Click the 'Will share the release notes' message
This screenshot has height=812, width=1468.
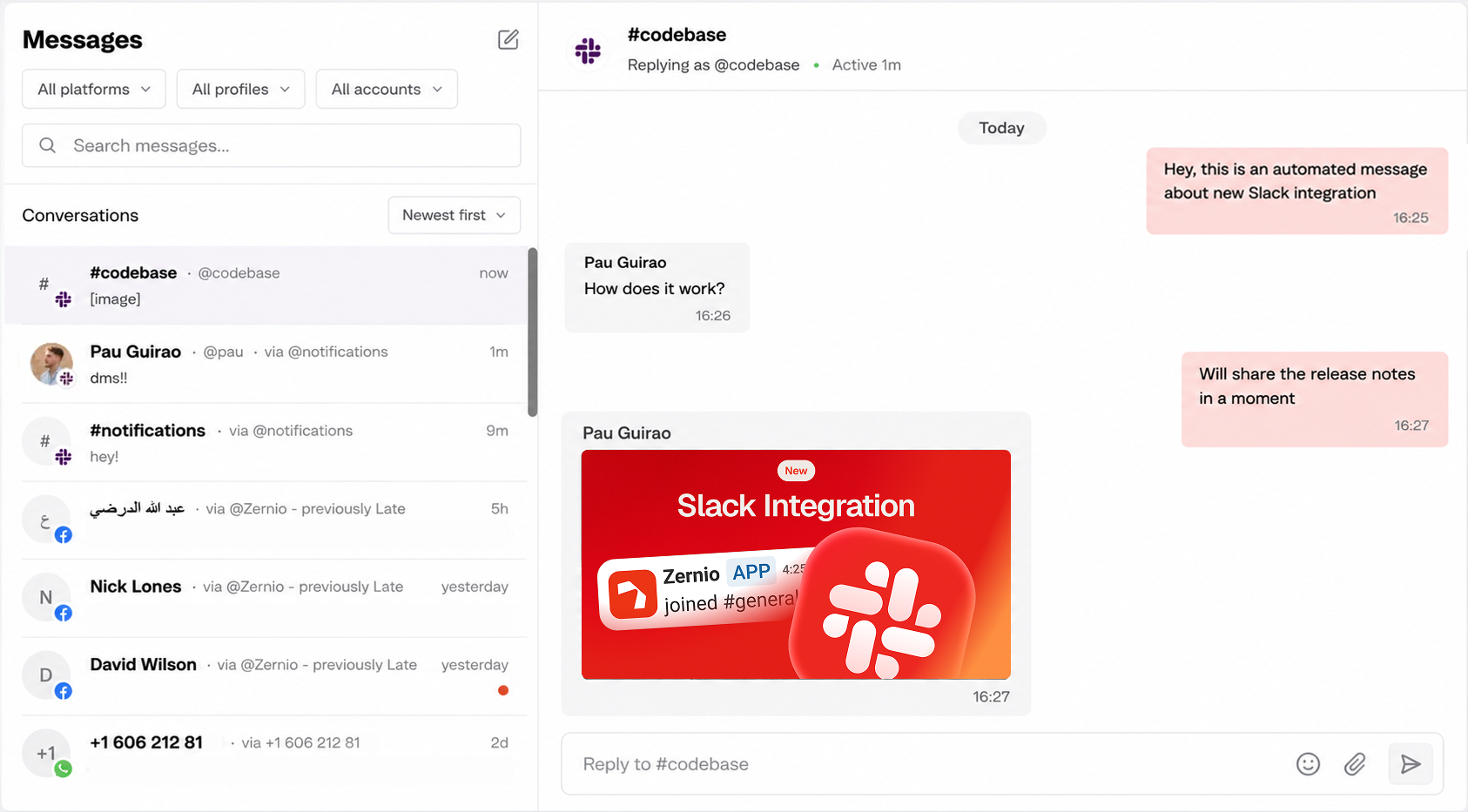coord(1314,399)
